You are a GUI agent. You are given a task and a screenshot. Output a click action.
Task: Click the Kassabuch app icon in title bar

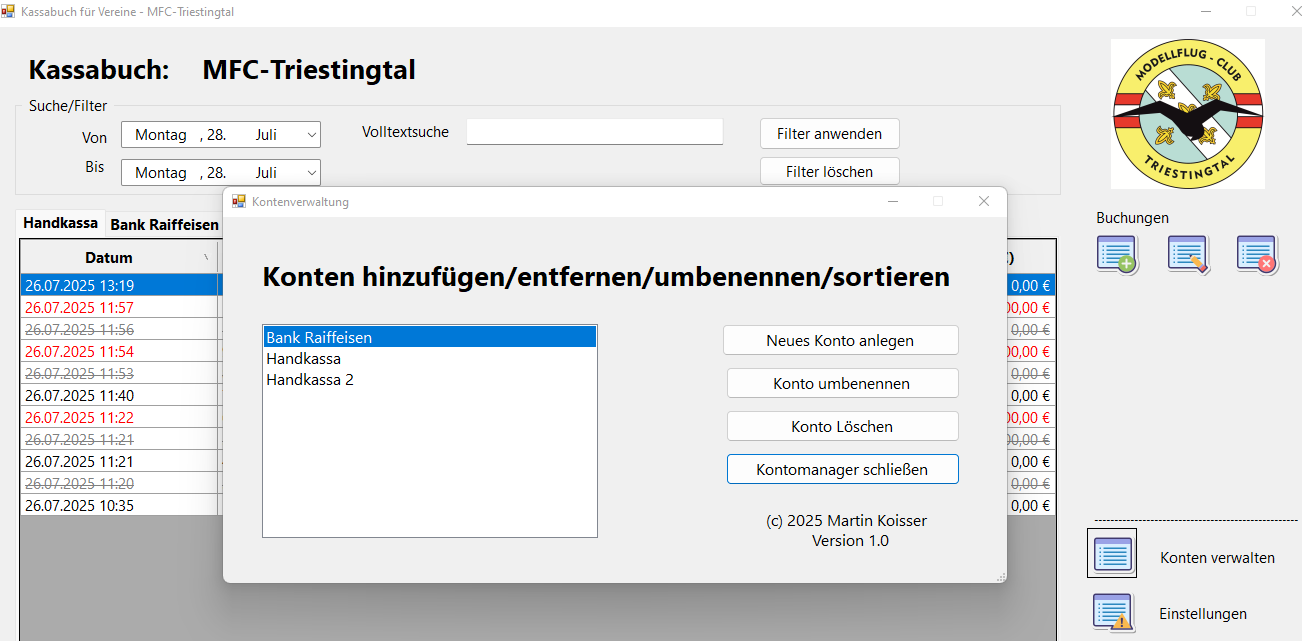(9, 10)
